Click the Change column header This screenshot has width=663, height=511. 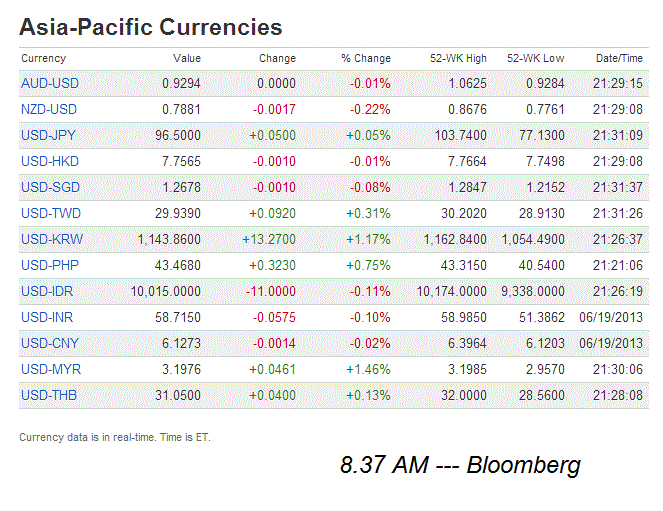277,58
